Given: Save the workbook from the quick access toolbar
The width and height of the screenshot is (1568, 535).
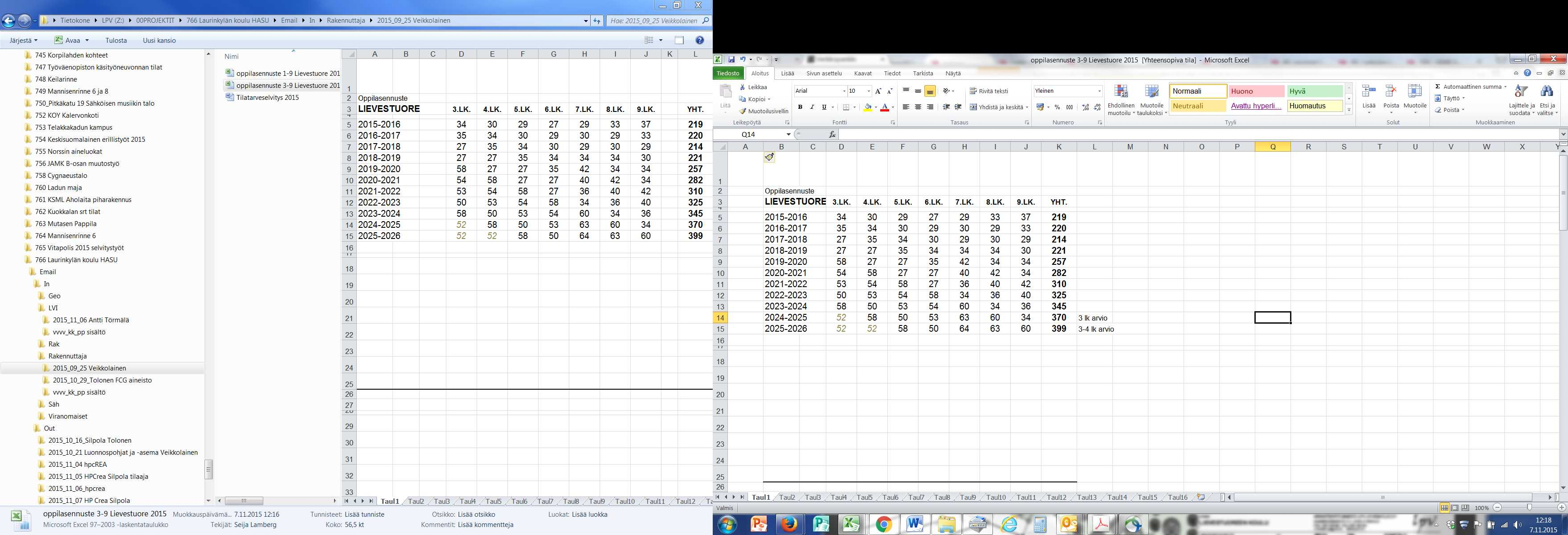Looking at the screenshot, I should pyautogui.click(x=731, y=60).
